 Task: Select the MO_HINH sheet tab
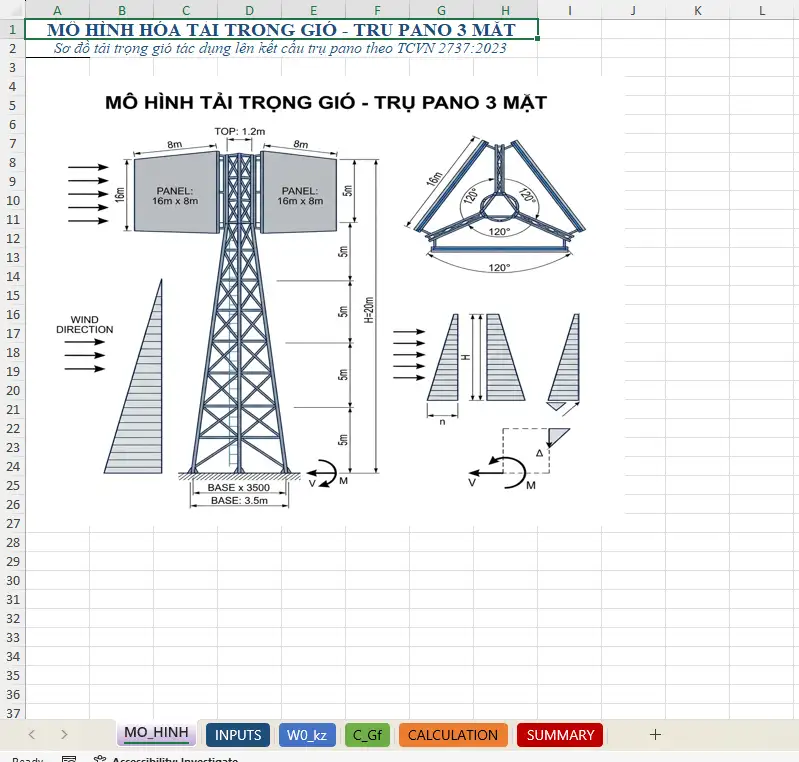pos(156,734)
